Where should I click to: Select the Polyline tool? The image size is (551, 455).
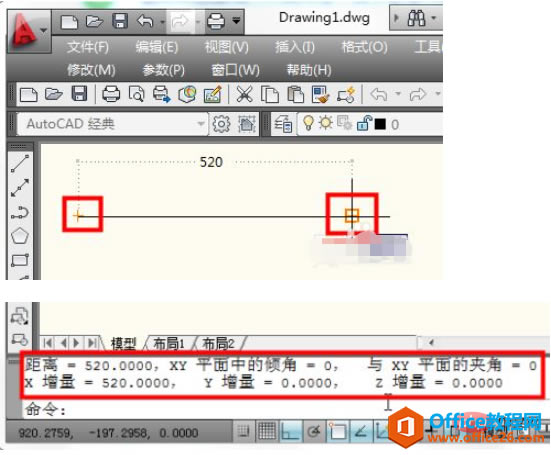click(20, 212)
